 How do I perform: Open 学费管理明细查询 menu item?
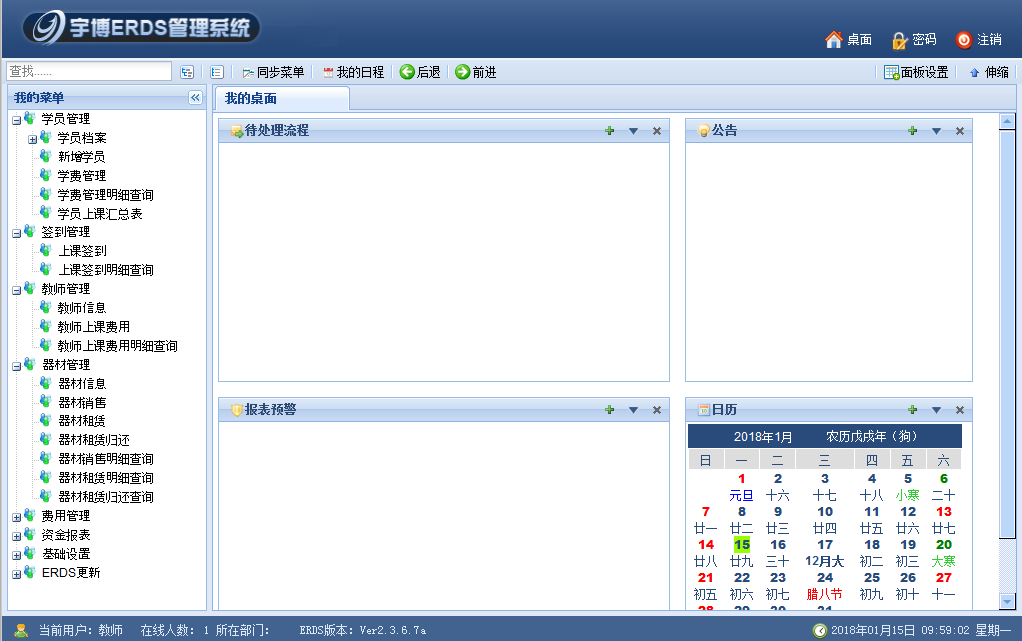105,195
